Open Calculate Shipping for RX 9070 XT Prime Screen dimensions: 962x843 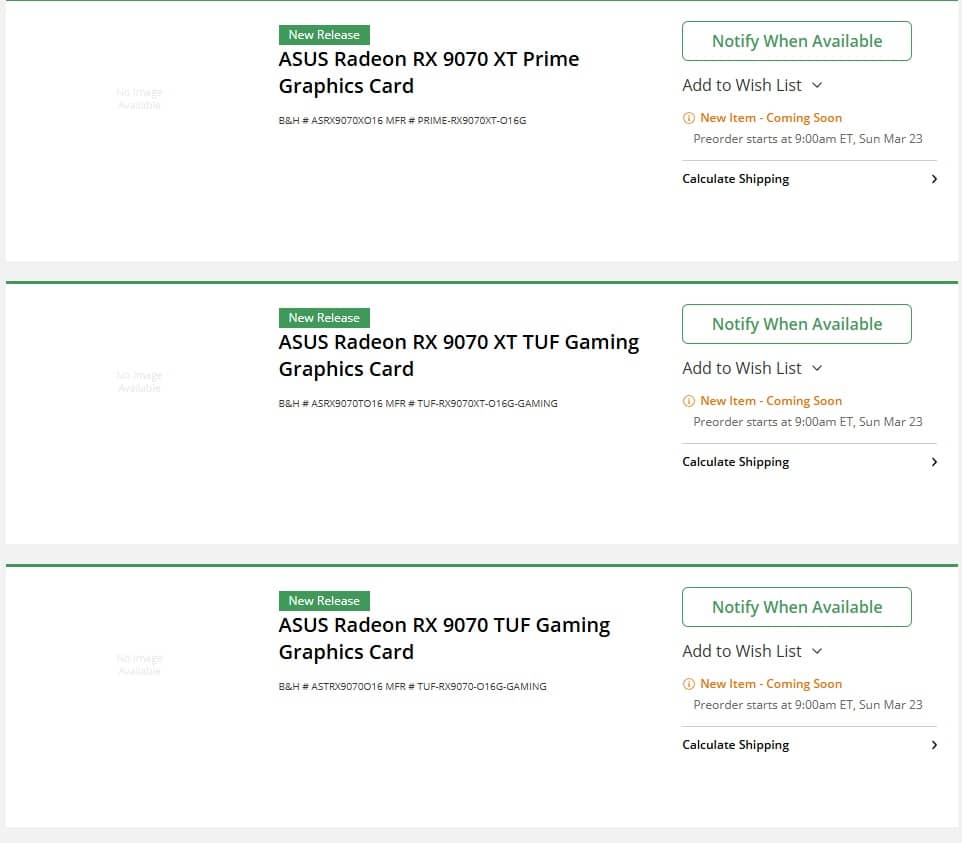pyautogui.click(x=809, y=179)
